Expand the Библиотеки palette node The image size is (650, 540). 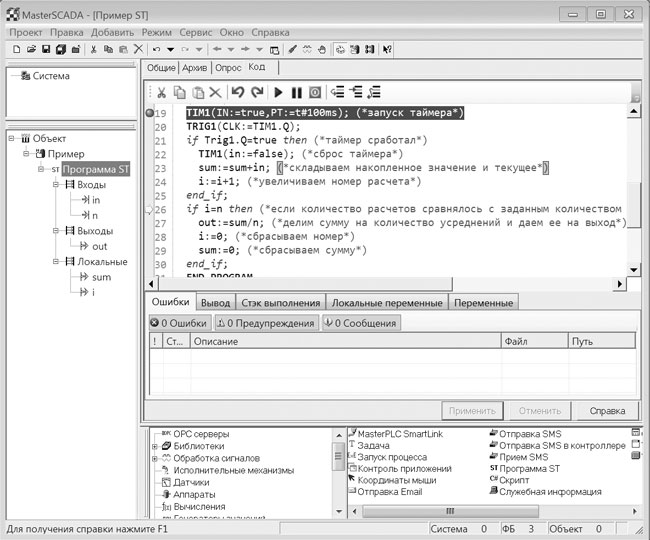point(154,446)
